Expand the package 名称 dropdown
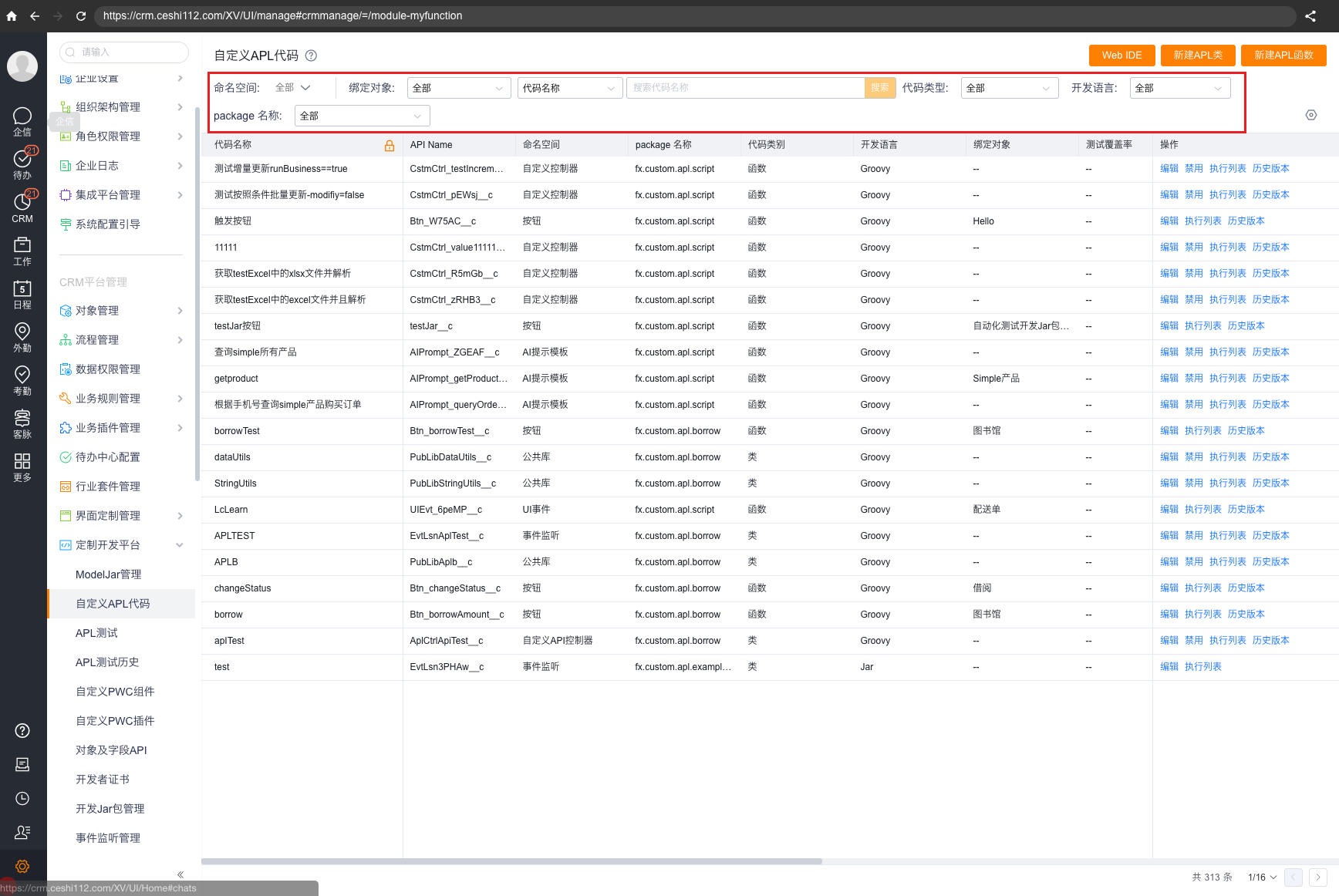Image resolution: width=1339 pixels, height=896 pixels. point(361,116)
